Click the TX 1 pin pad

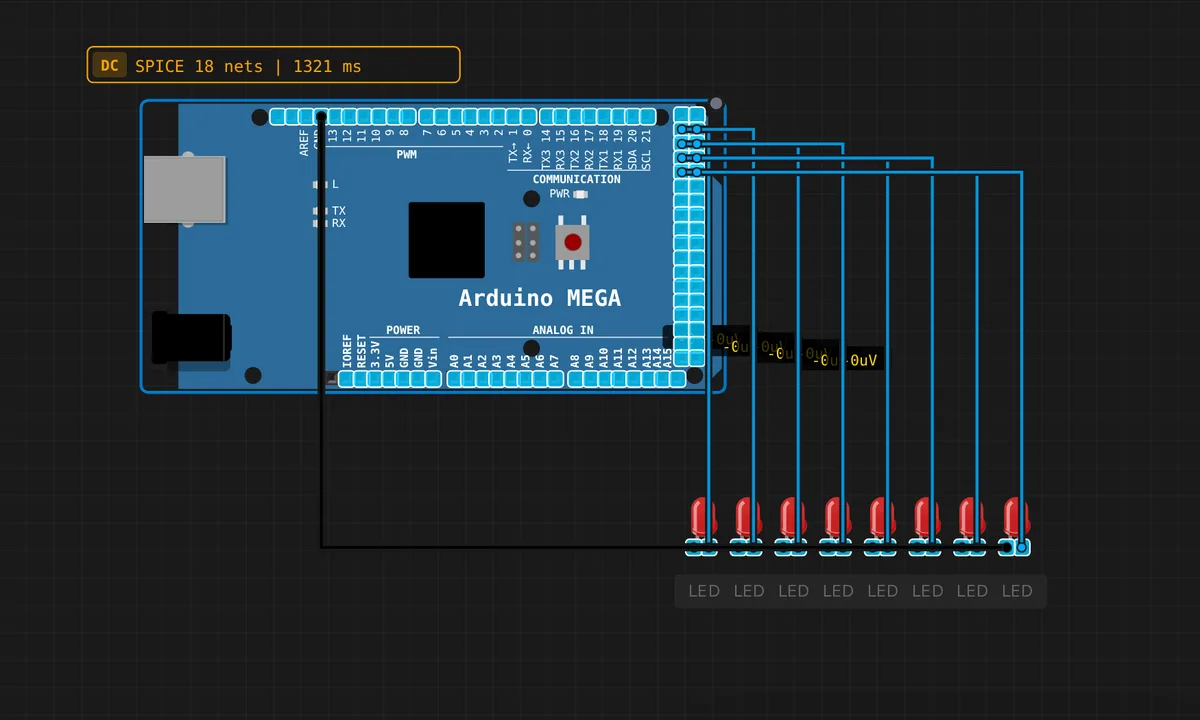pos(515,116)
